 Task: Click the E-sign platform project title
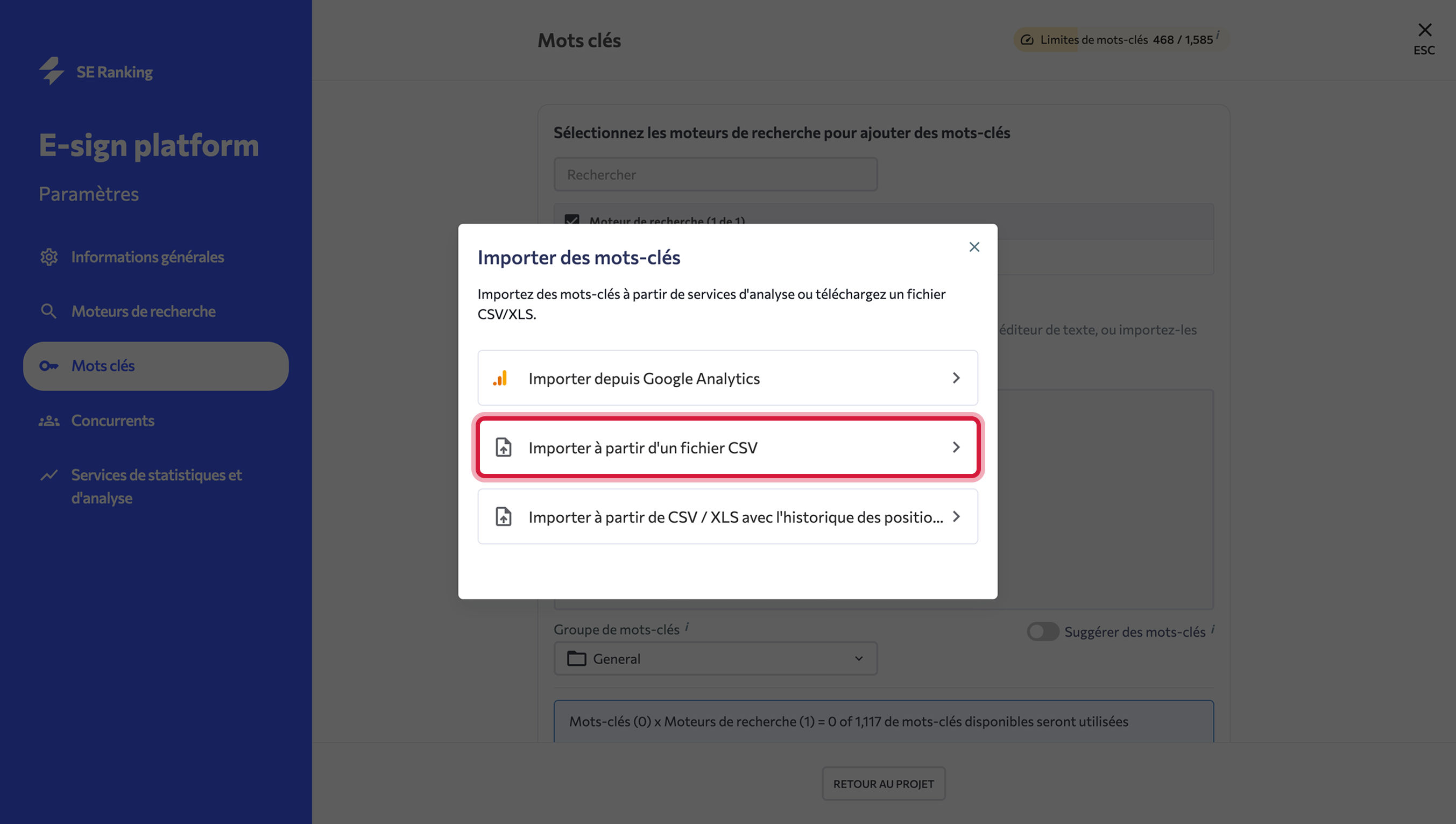(149, 145)
